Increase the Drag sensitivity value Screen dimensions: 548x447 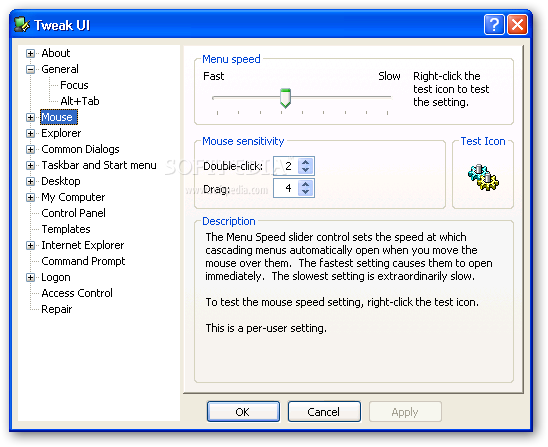pyautogui.click(x=306, y=184)
